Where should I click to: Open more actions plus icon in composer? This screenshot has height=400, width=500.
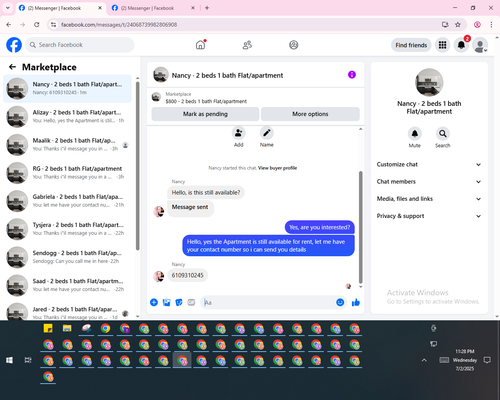[154, 302]
